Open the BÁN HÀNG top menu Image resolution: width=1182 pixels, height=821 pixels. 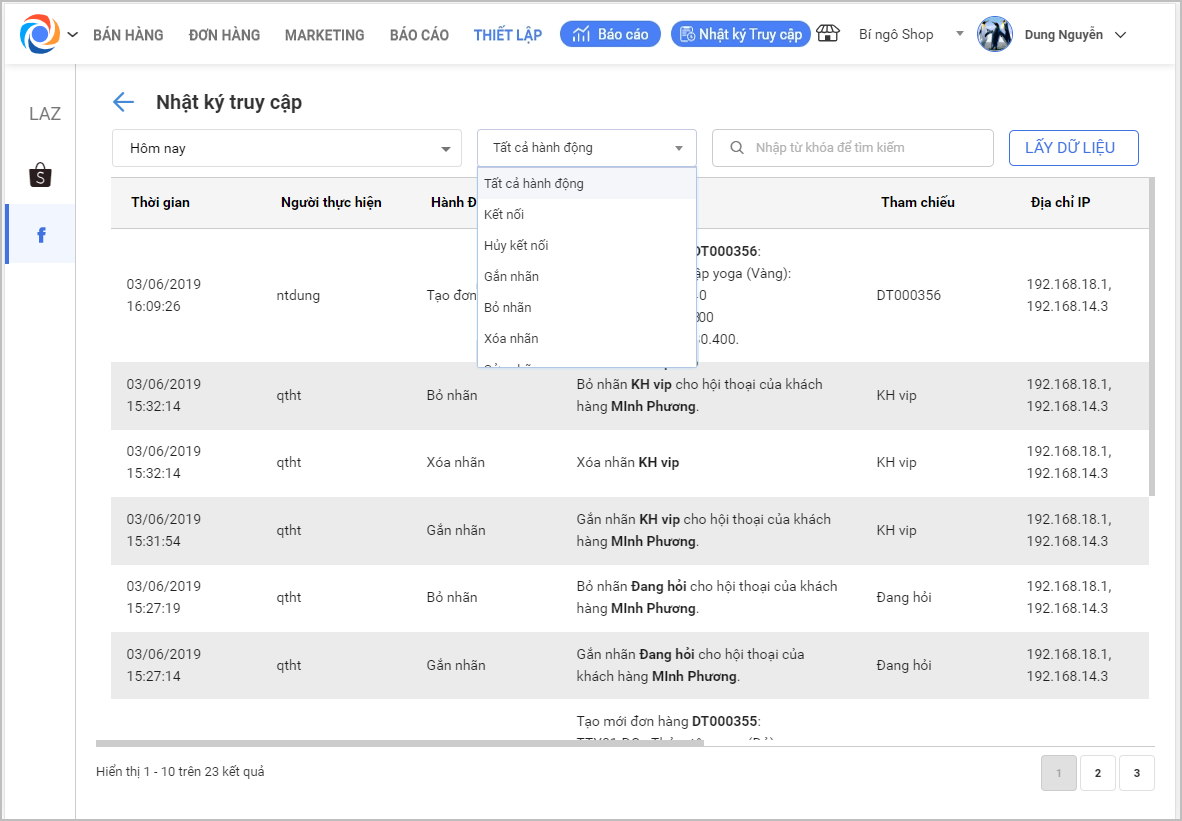coord(128,35)
